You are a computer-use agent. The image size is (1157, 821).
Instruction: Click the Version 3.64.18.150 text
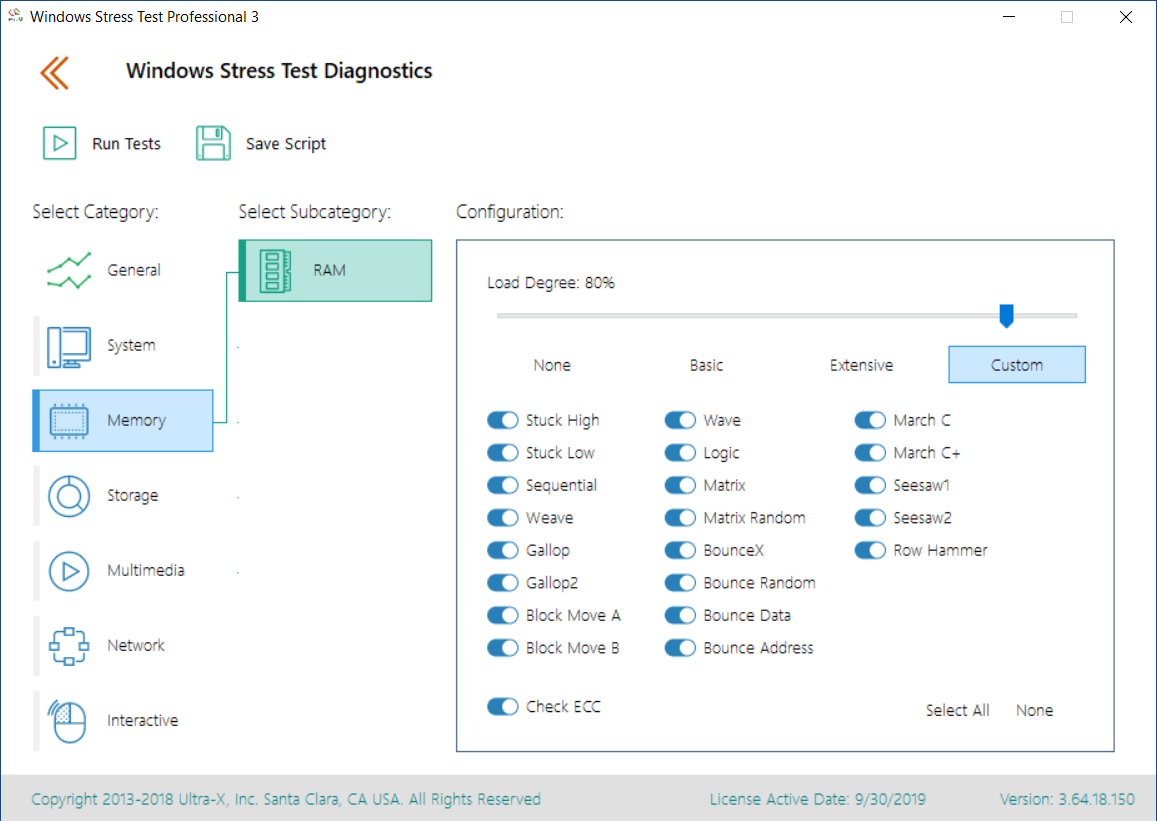click(x=1067, y=800)
